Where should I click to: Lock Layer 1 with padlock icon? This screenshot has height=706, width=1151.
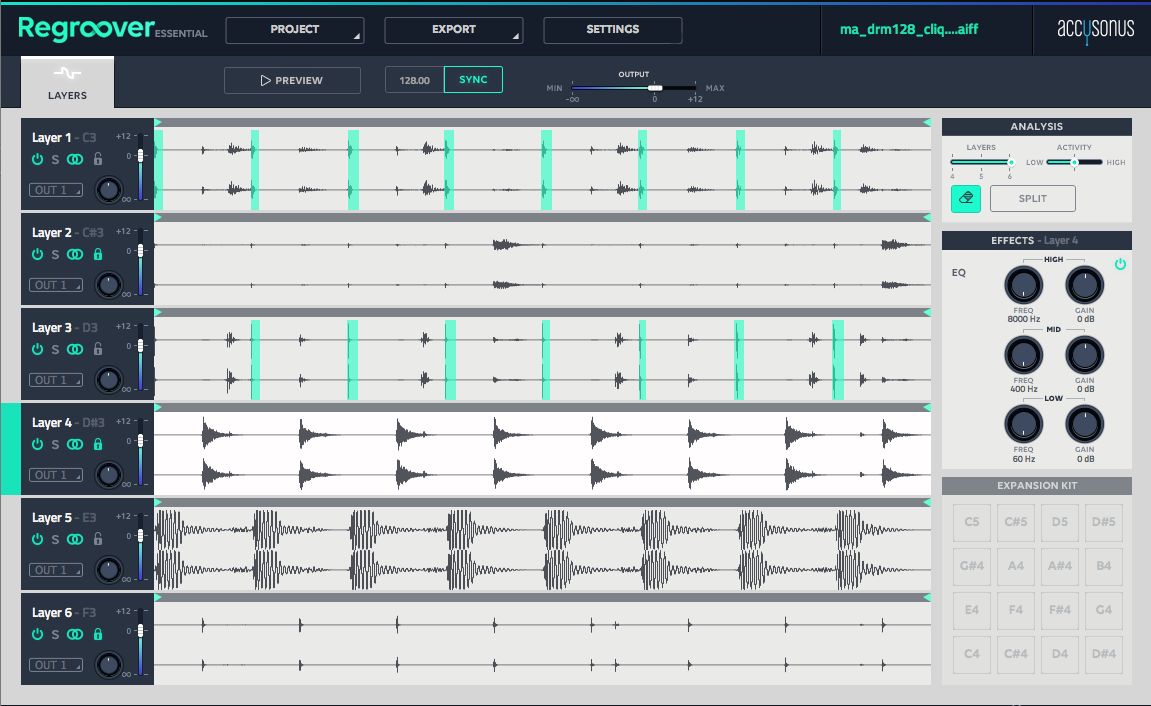[x=98, y=159]
